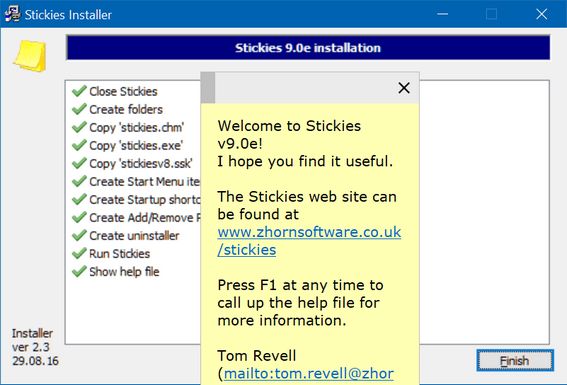Click the gray grip on sticky note title bar
The image size is (567, 385).
(x=208, y=87)
